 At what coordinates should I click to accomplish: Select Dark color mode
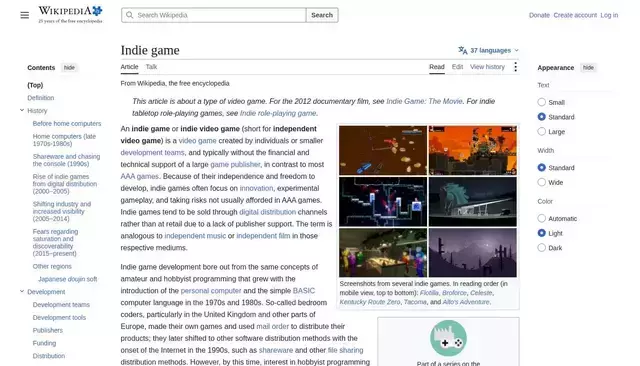pyautogui.click(x=541, y=248)
